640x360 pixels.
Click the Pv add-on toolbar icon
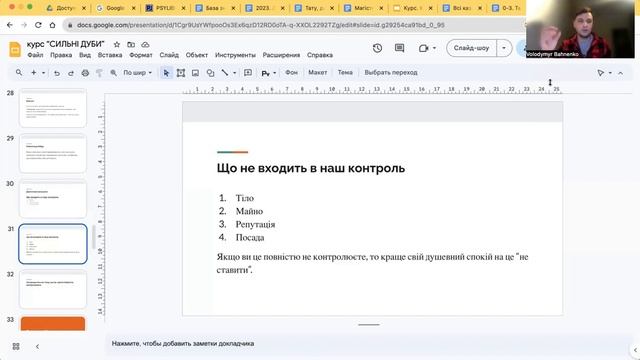pyautogui.click(x=266, y=73)
